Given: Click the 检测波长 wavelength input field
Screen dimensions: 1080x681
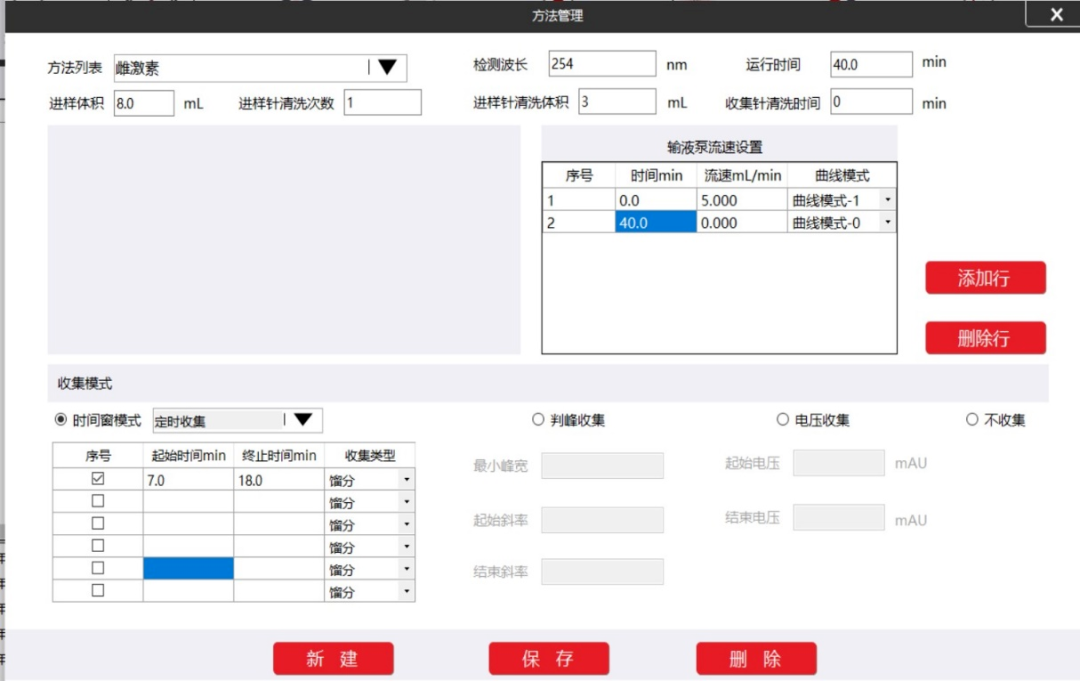Looking at the screenshot, I should click(601, 62).
